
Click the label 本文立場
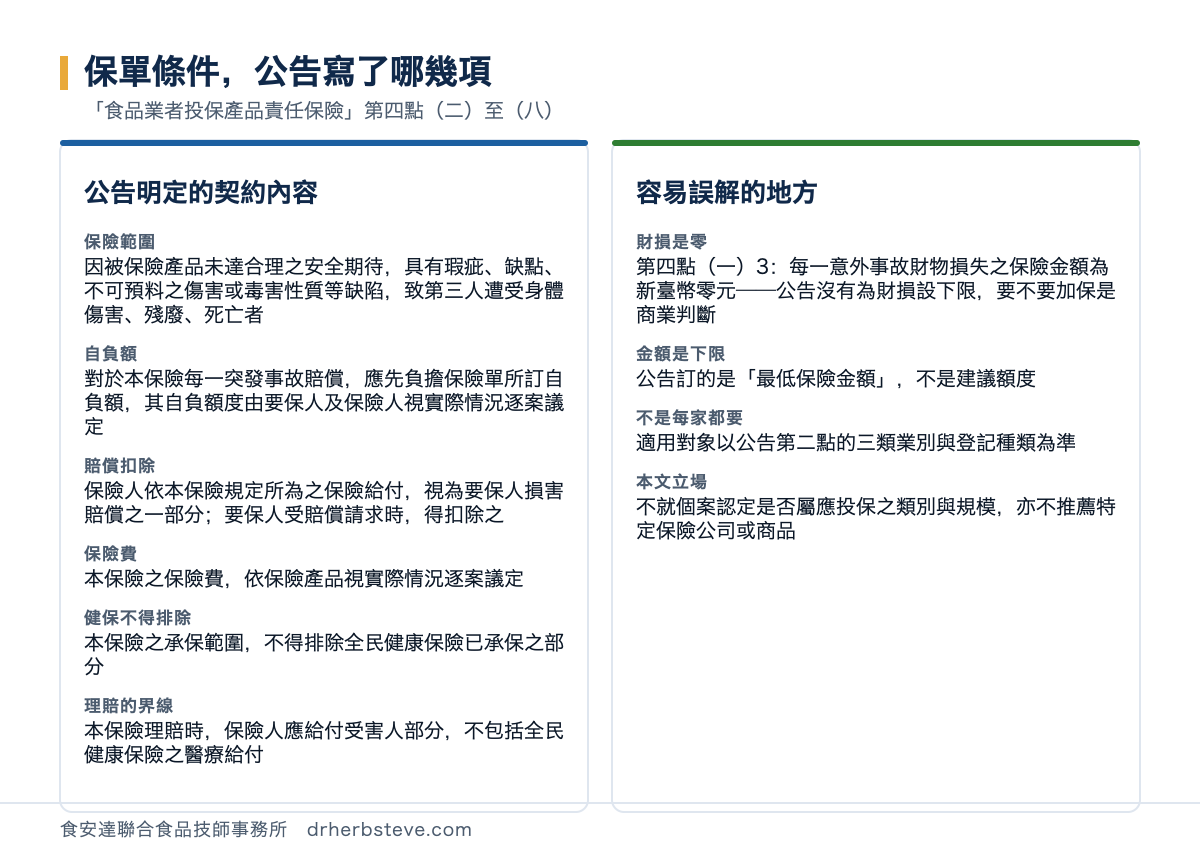pyautogui.click(x=671, y=482)
